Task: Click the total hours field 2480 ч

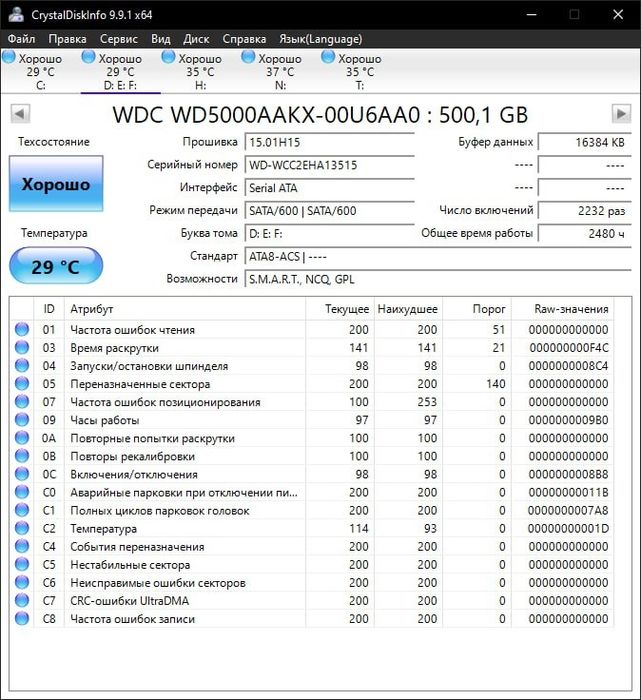Action: pos(585,233)
